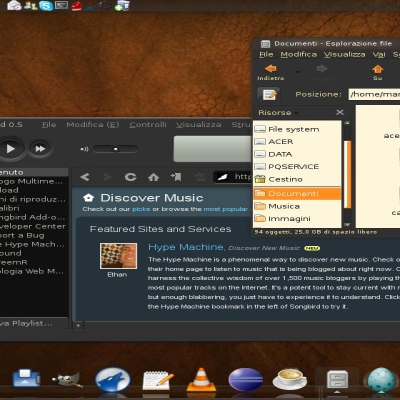The image size is (400, 400).
Task: Skip to next track in Songbird
Action: pos(40,149)
